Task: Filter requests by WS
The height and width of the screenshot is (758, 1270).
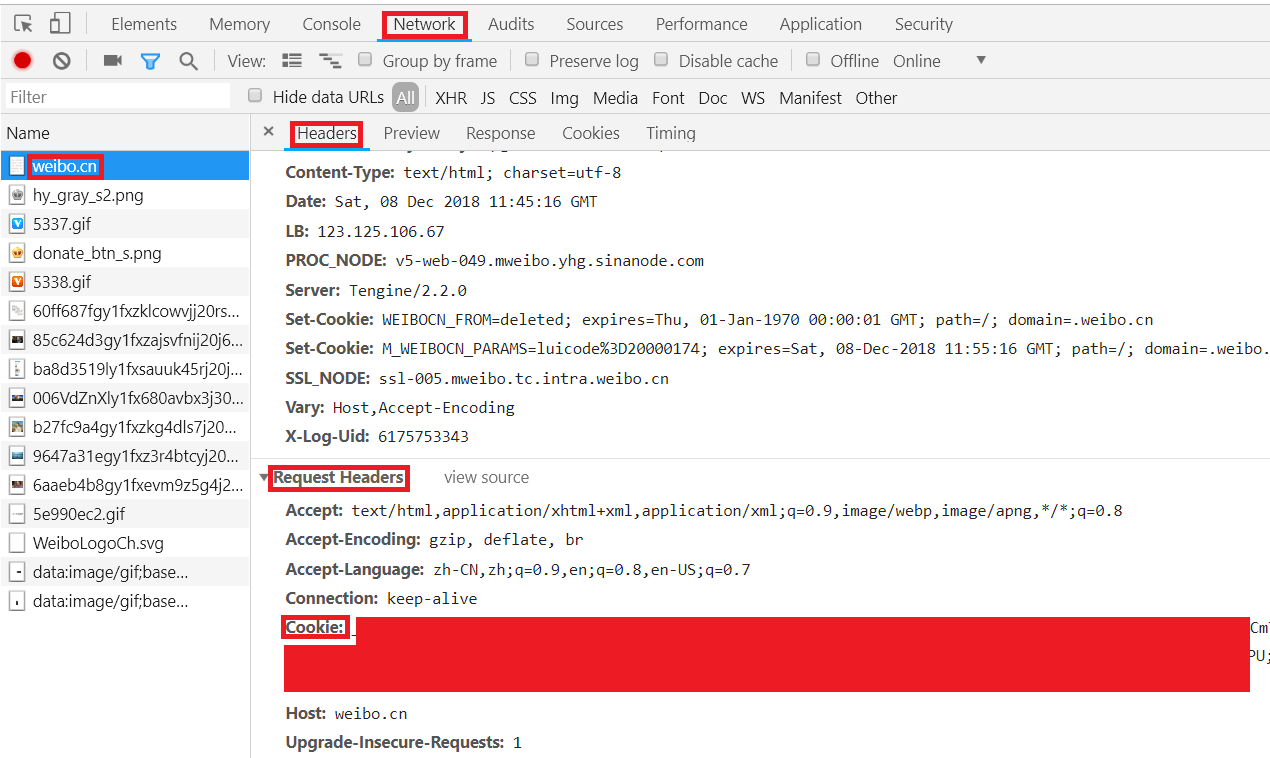Action: click(x=753, y=98)
